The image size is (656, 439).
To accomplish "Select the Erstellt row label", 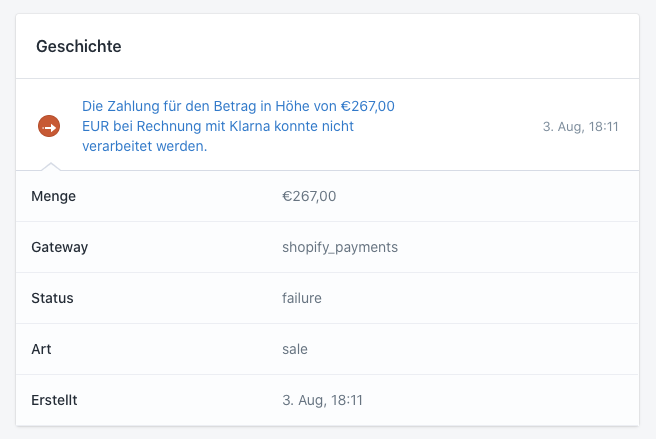I will tap(55, 400).
